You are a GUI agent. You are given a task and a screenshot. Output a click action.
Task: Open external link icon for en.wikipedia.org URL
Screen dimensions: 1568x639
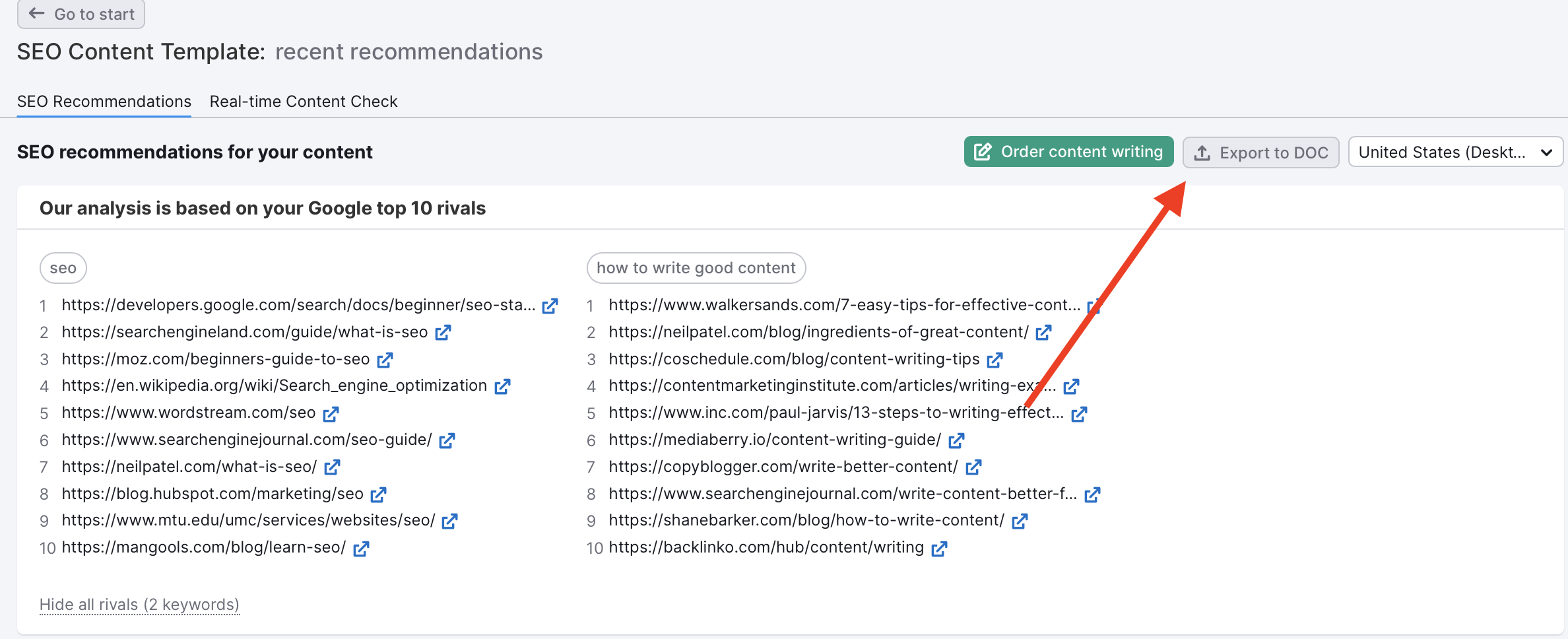coord(502,386)
